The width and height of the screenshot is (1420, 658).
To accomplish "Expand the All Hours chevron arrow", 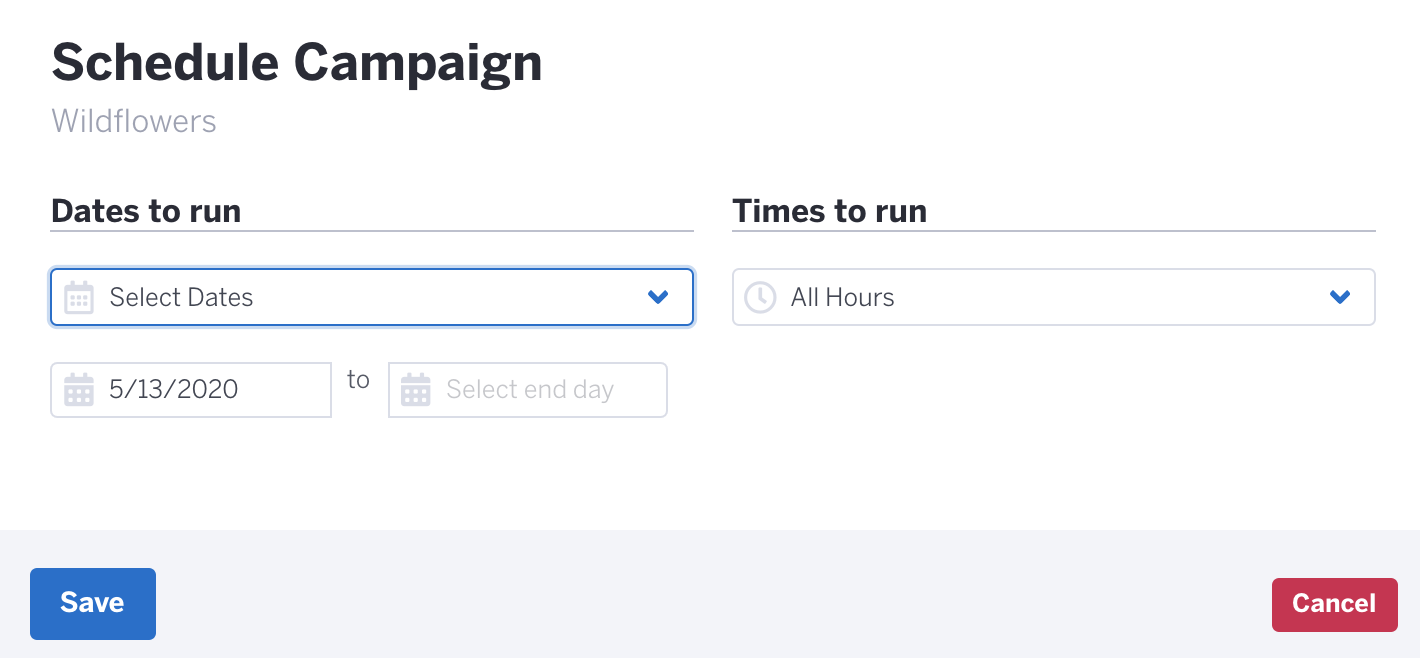I will (1340, 297).
